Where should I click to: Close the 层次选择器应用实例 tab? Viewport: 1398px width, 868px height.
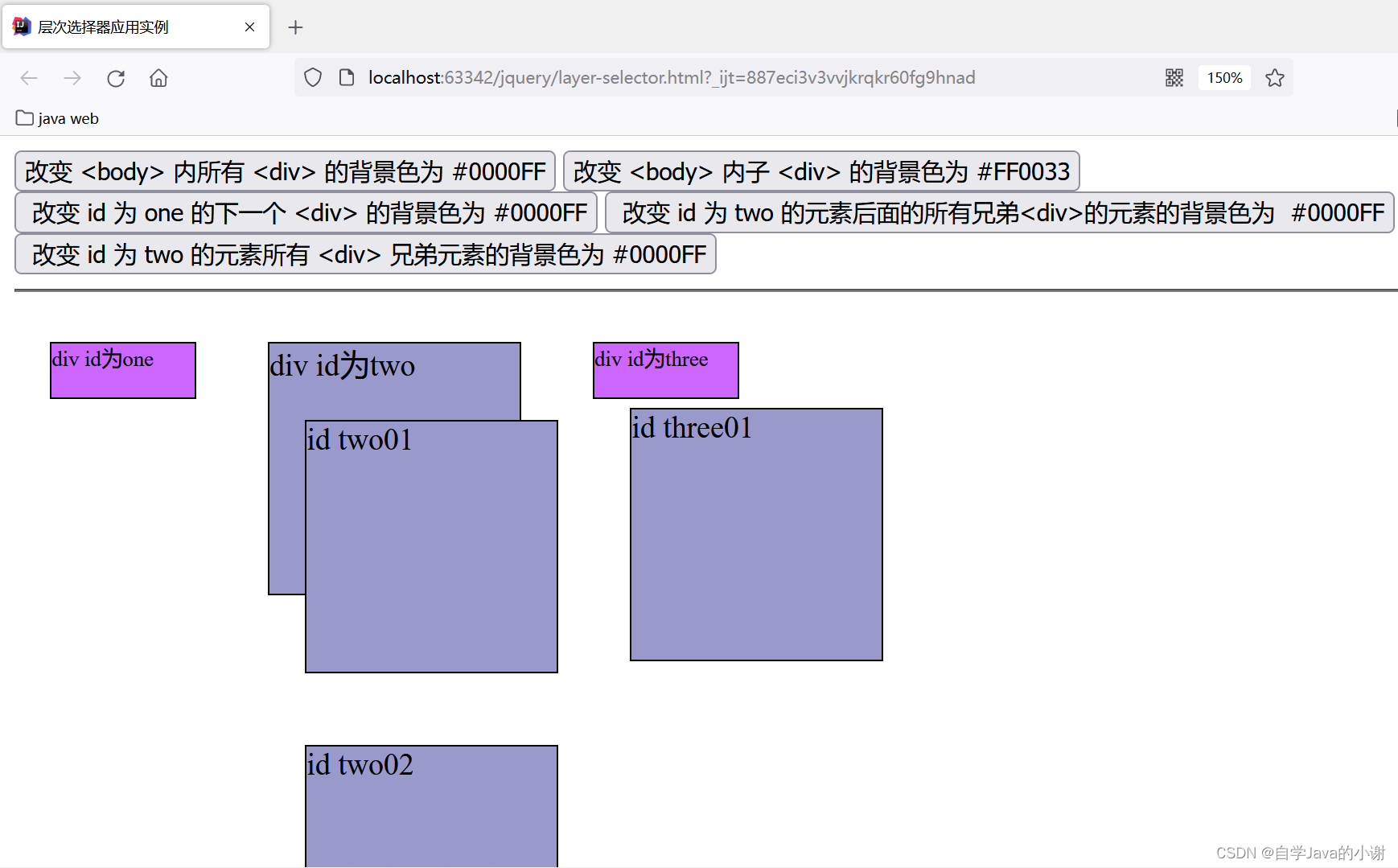pyautogui.click(x=249, y=27)
